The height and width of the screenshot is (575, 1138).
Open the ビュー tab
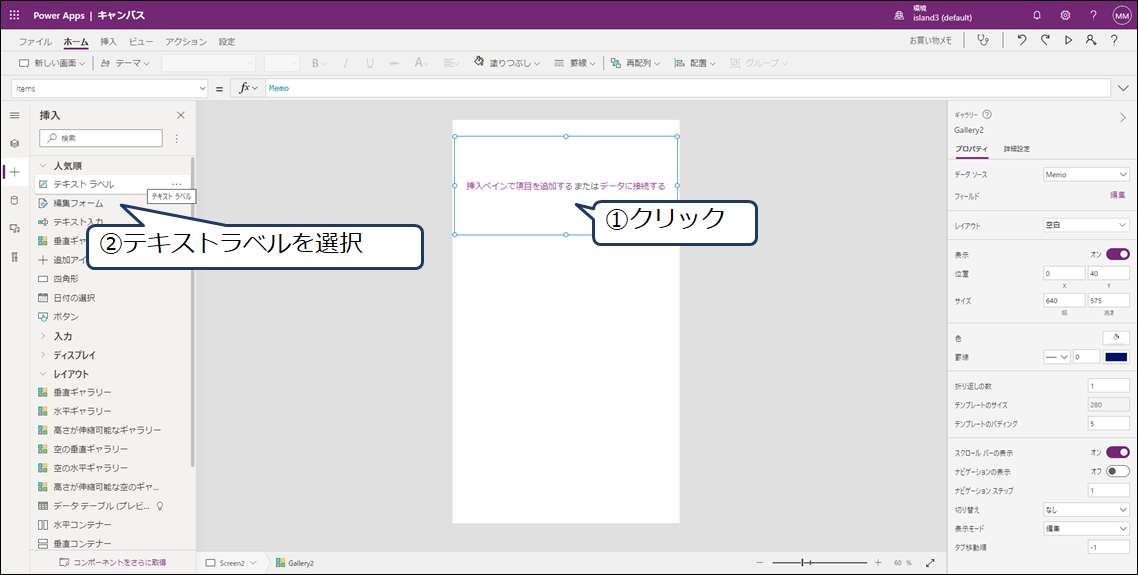point(141,41)
